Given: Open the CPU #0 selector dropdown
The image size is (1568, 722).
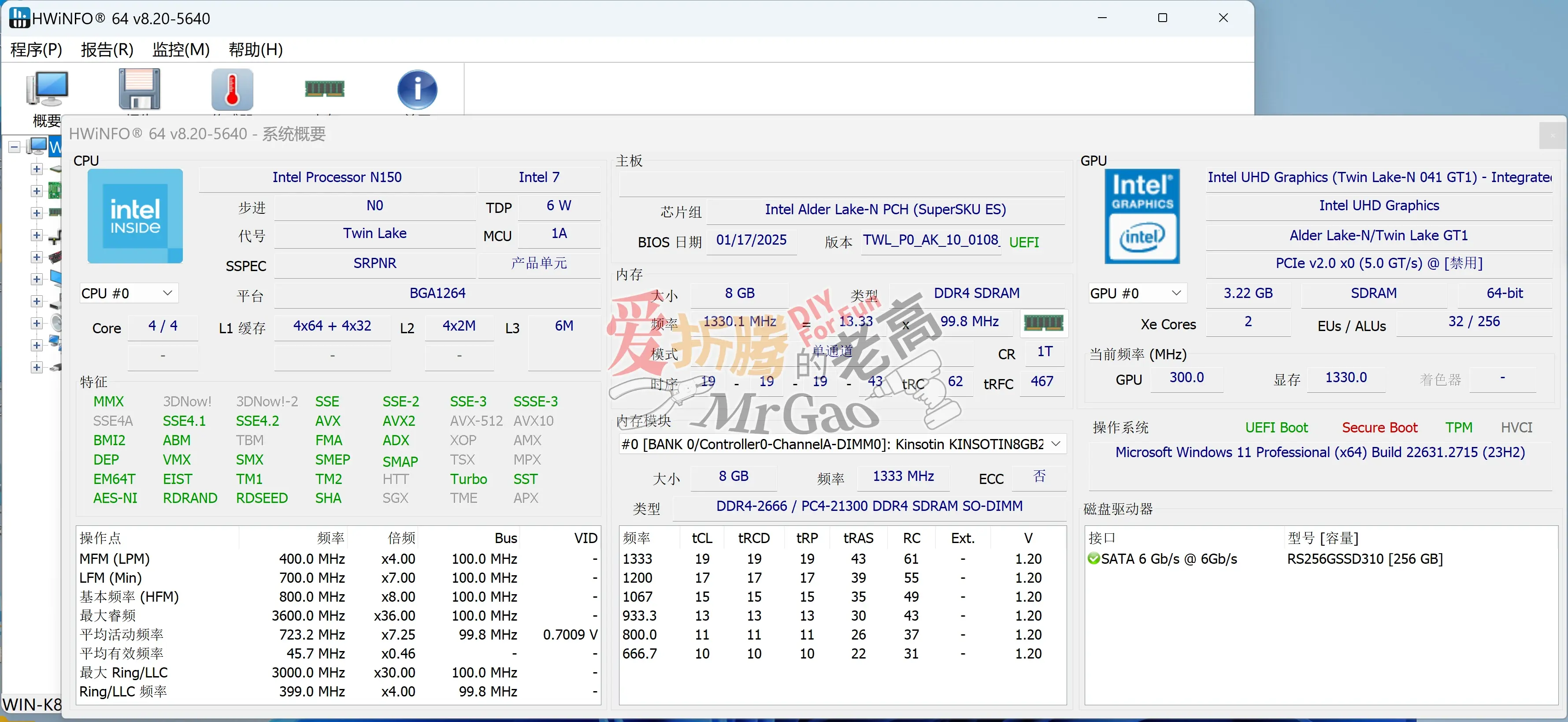Looking at the screenshot, I should pyautogui.click(x=129, y=294).
